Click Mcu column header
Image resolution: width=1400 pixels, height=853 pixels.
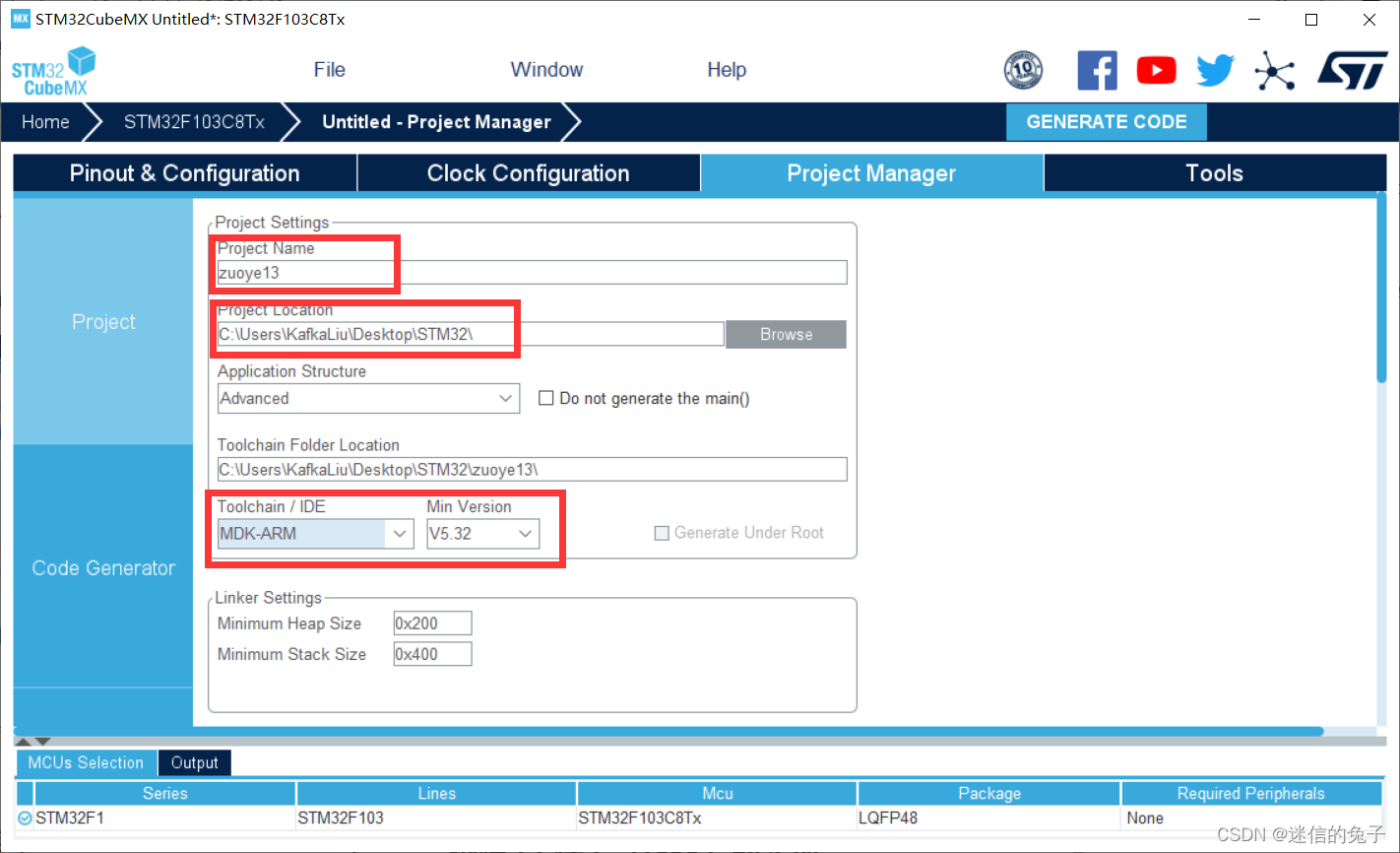click(717, 794)
